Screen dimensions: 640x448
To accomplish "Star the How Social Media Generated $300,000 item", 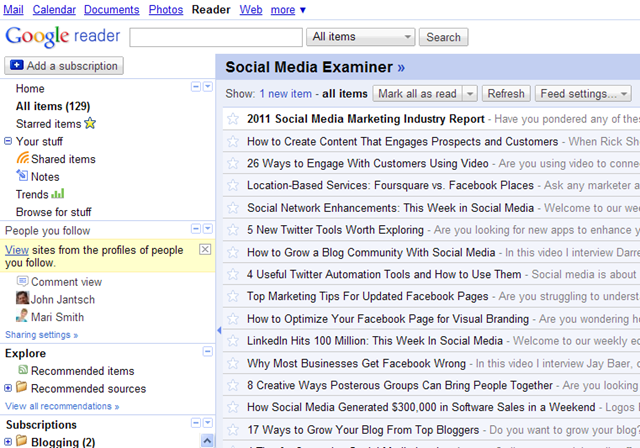I will (x=233, y=407).
